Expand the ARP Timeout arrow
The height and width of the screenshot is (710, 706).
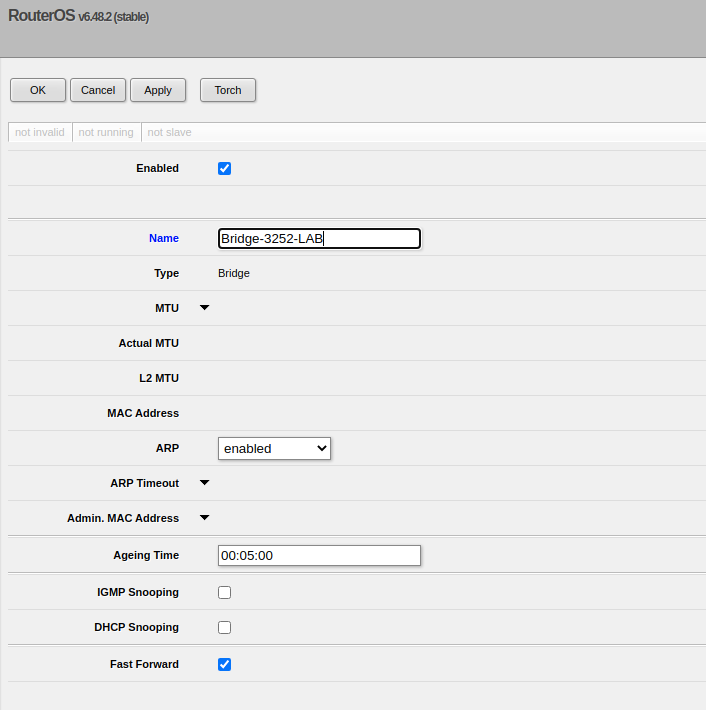pos(205,483)
